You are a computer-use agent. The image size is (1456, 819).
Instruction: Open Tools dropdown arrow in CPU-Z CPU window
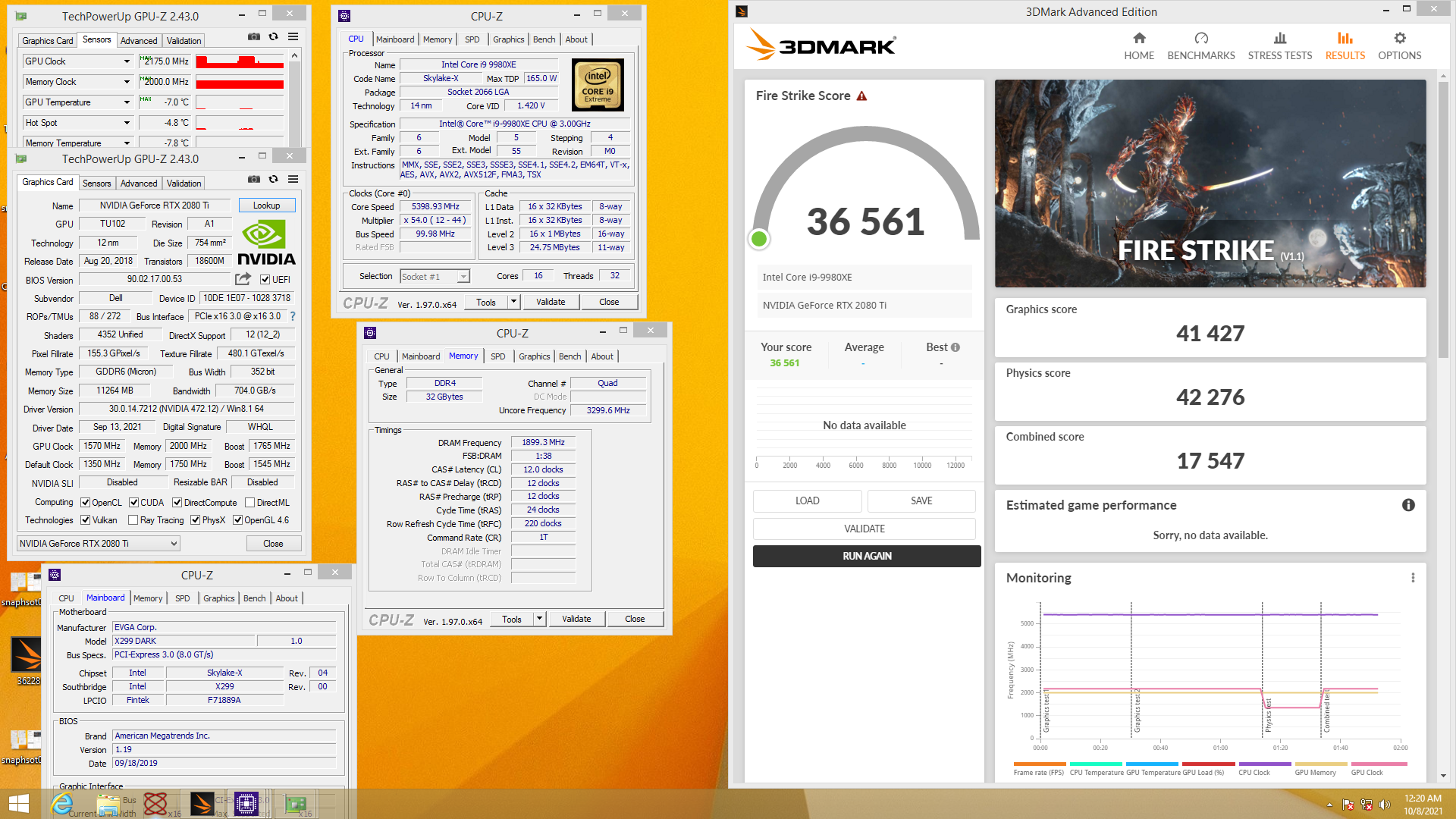pyautogui.click(x=513, y=302)
